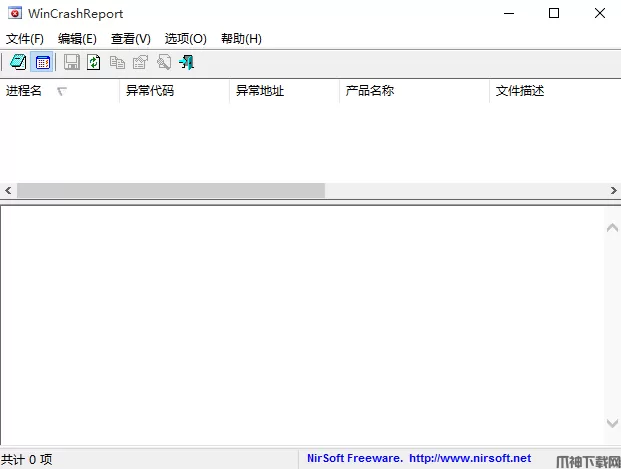Click the Save floppy disk toolbar icon
Screen dimensions: 621x469
[x=72, y=62]
